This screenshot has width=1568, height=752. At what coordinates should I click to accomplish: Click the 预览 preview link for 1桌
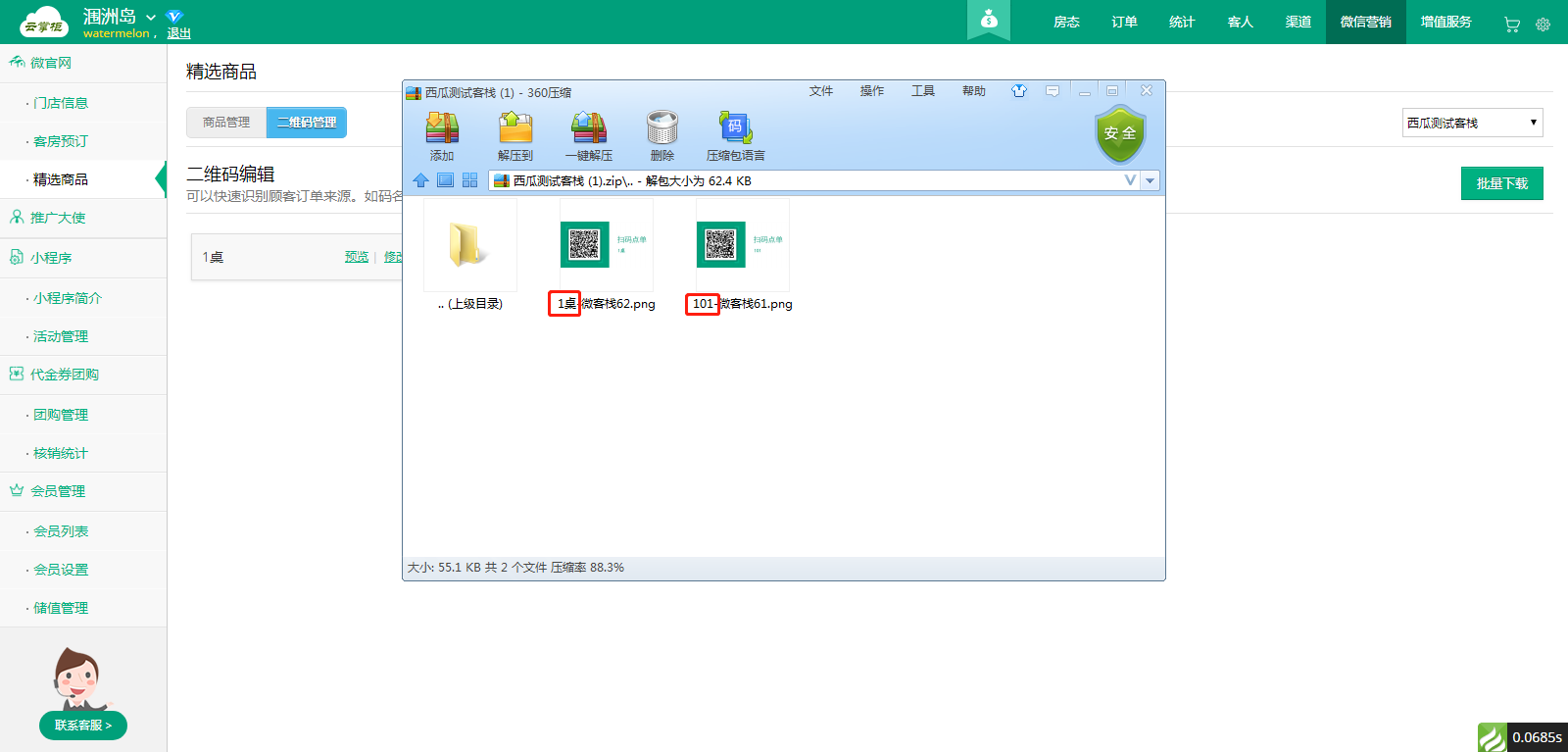click(x=357, y=257)
